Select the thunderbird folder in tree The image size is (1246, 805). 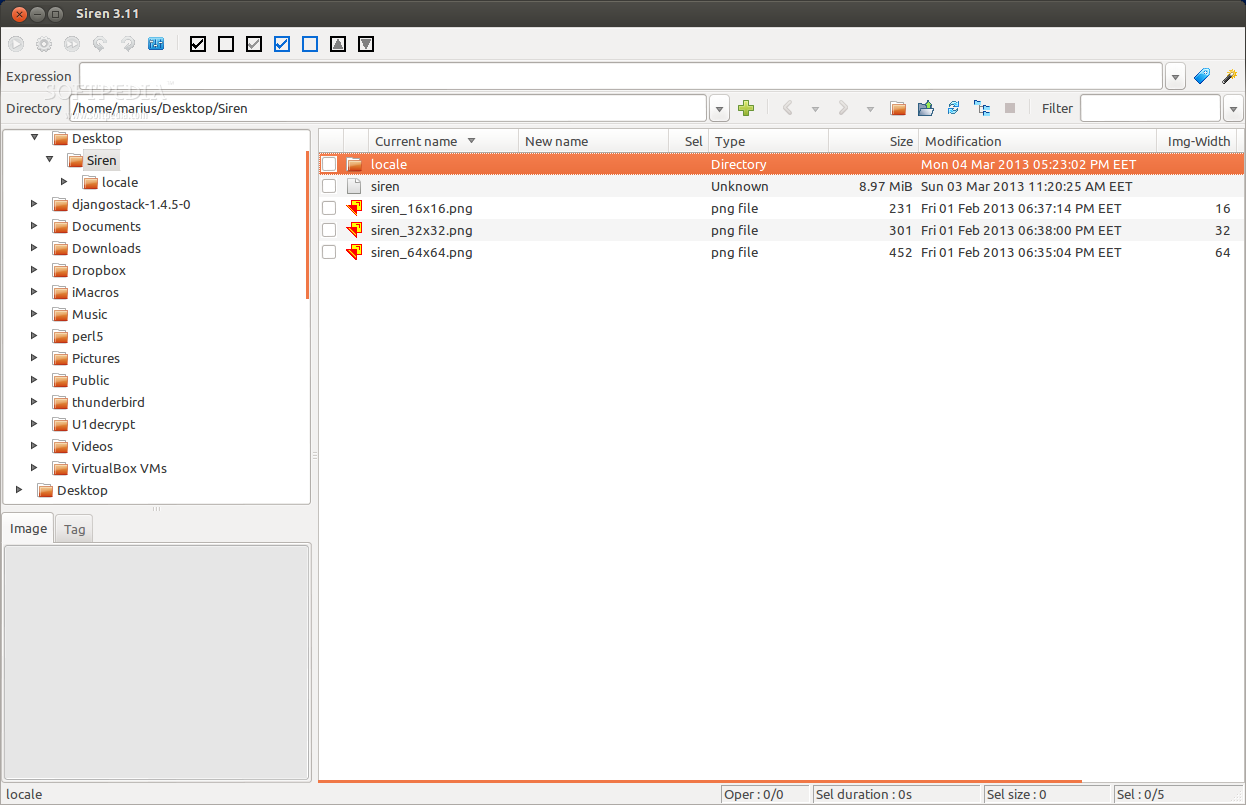[x=108, y=402]
